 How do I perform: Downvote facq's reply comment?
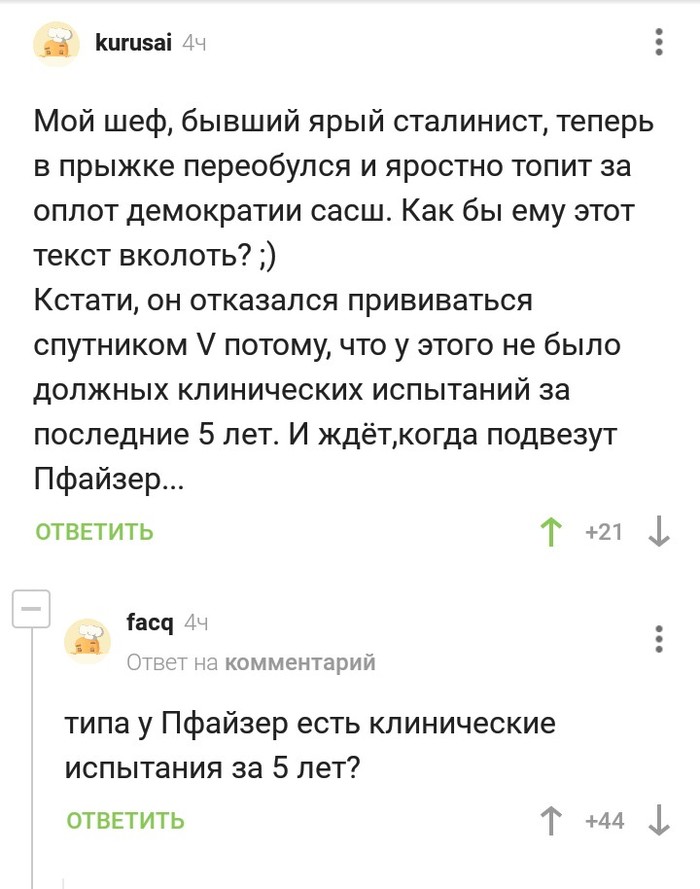(658, 821)
